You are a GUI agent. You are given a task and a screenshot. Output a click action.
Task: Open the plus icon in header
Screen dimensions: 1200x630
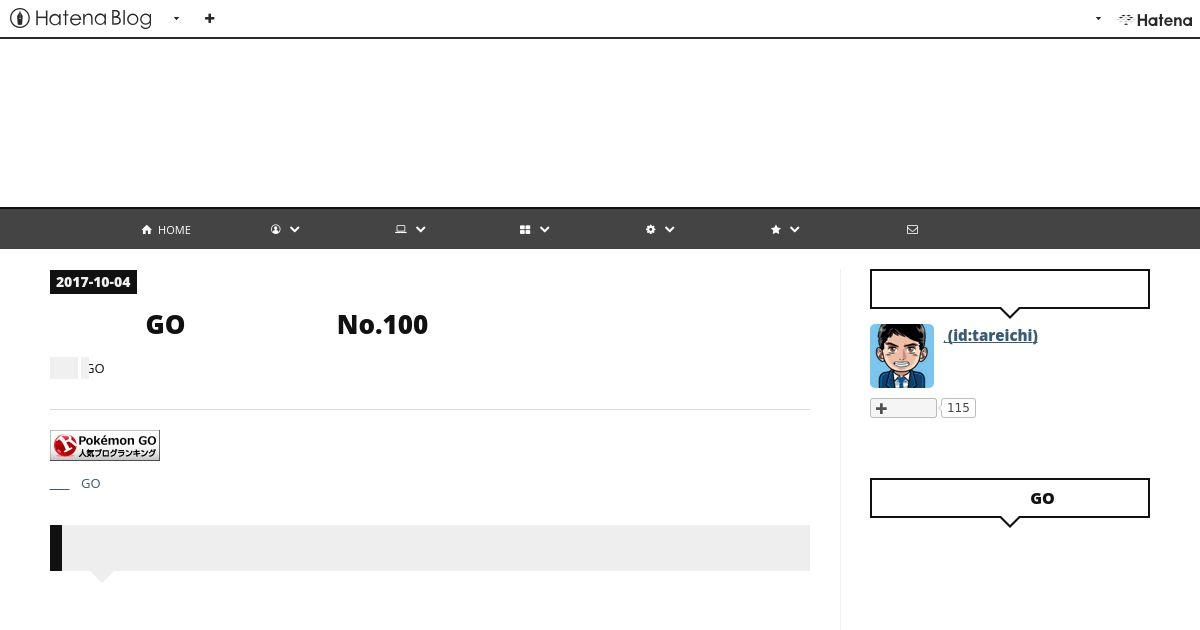[209, 18]
